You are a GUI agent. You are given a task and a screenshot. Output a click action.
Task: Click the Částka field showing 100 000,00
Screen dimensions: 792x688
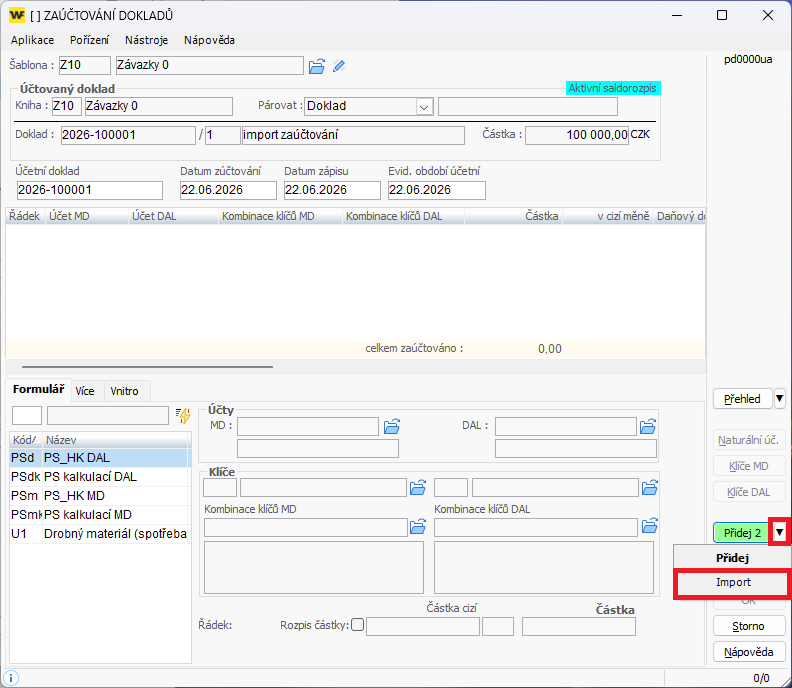coord(577,135)
